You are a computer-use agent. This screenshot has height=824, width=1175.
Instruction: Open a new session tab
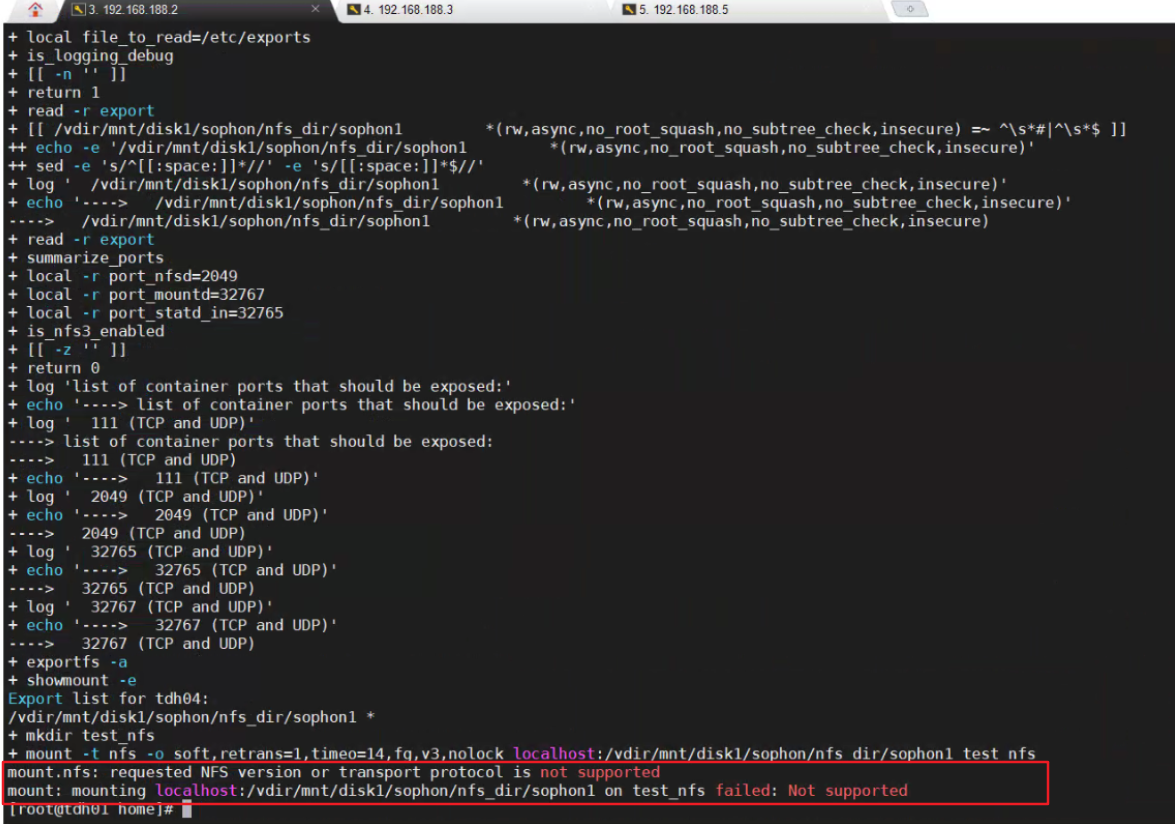click(x=908, y=10)
